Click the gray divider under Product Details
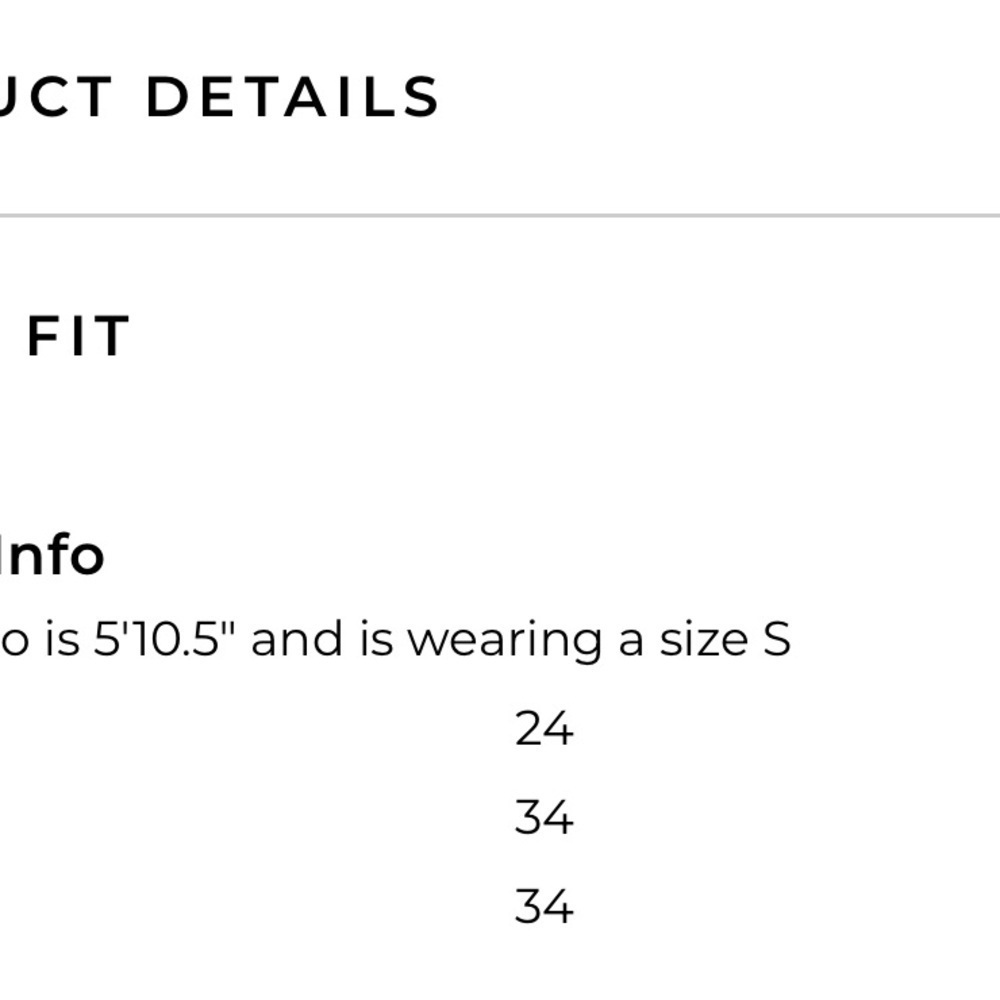Viewport: 1000px width, 1000px height. tap(500, 216)
